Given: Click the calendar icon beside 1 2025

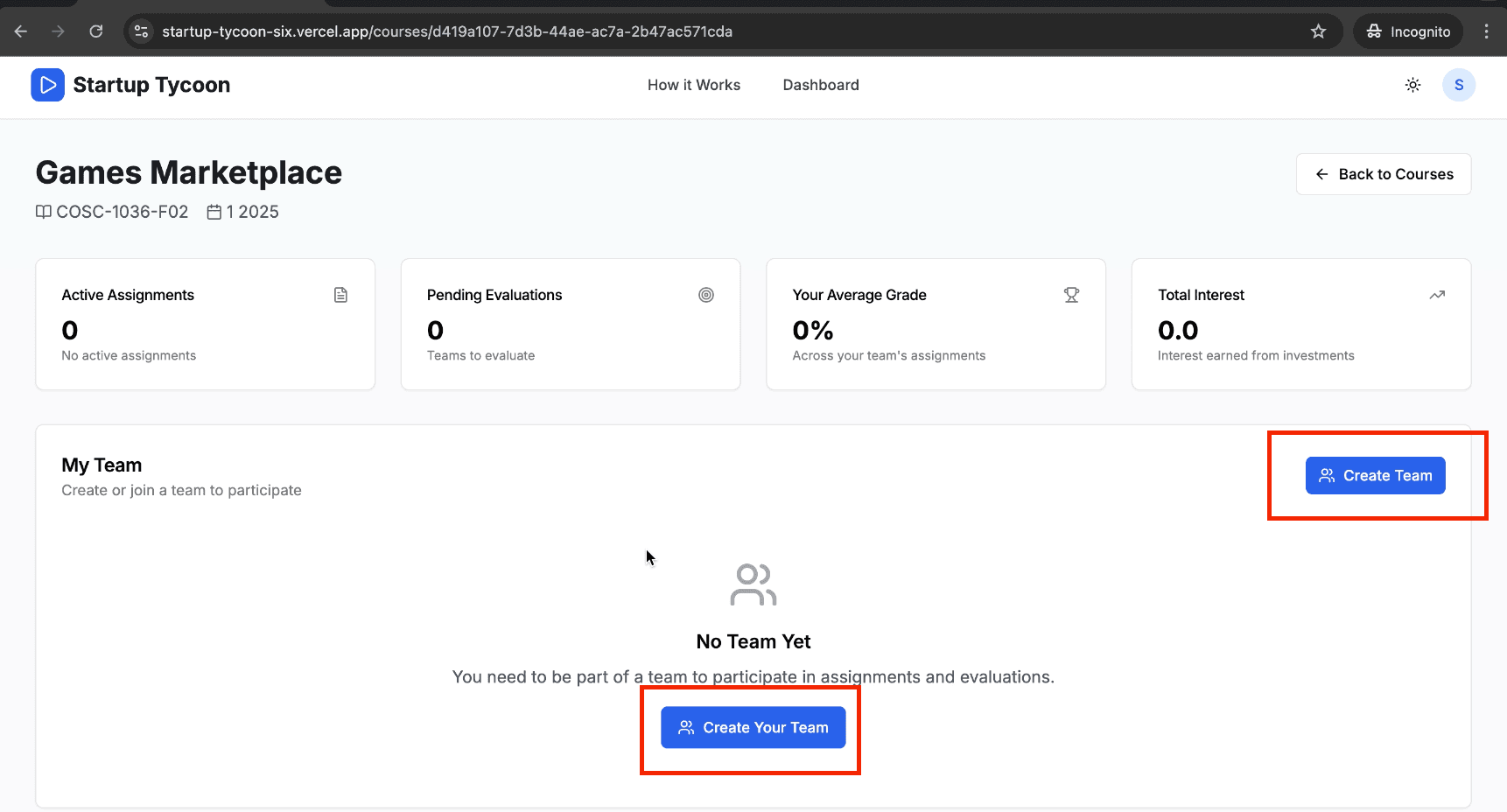Looking at the screenshot, I should point(214,212).
